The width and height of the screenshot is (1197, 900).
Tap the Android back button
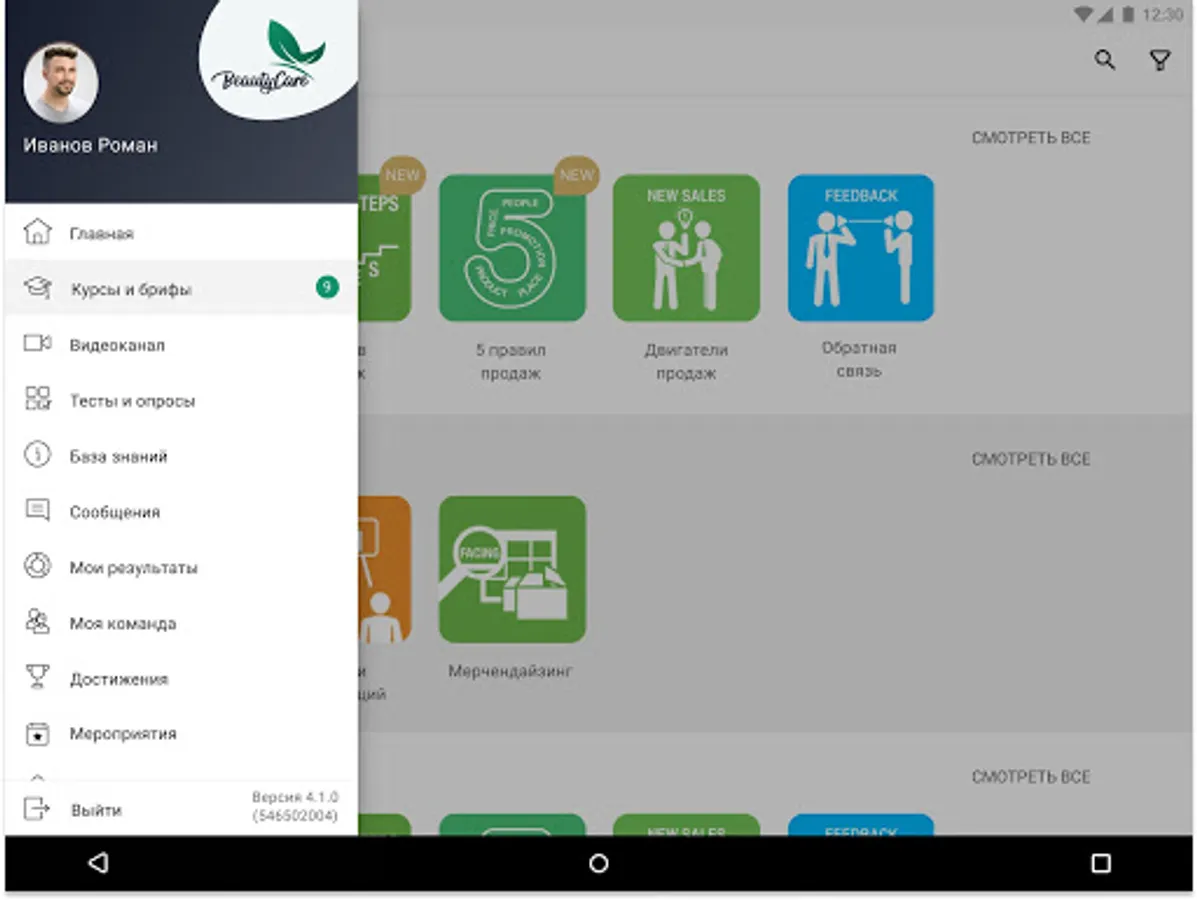(98, 863)
